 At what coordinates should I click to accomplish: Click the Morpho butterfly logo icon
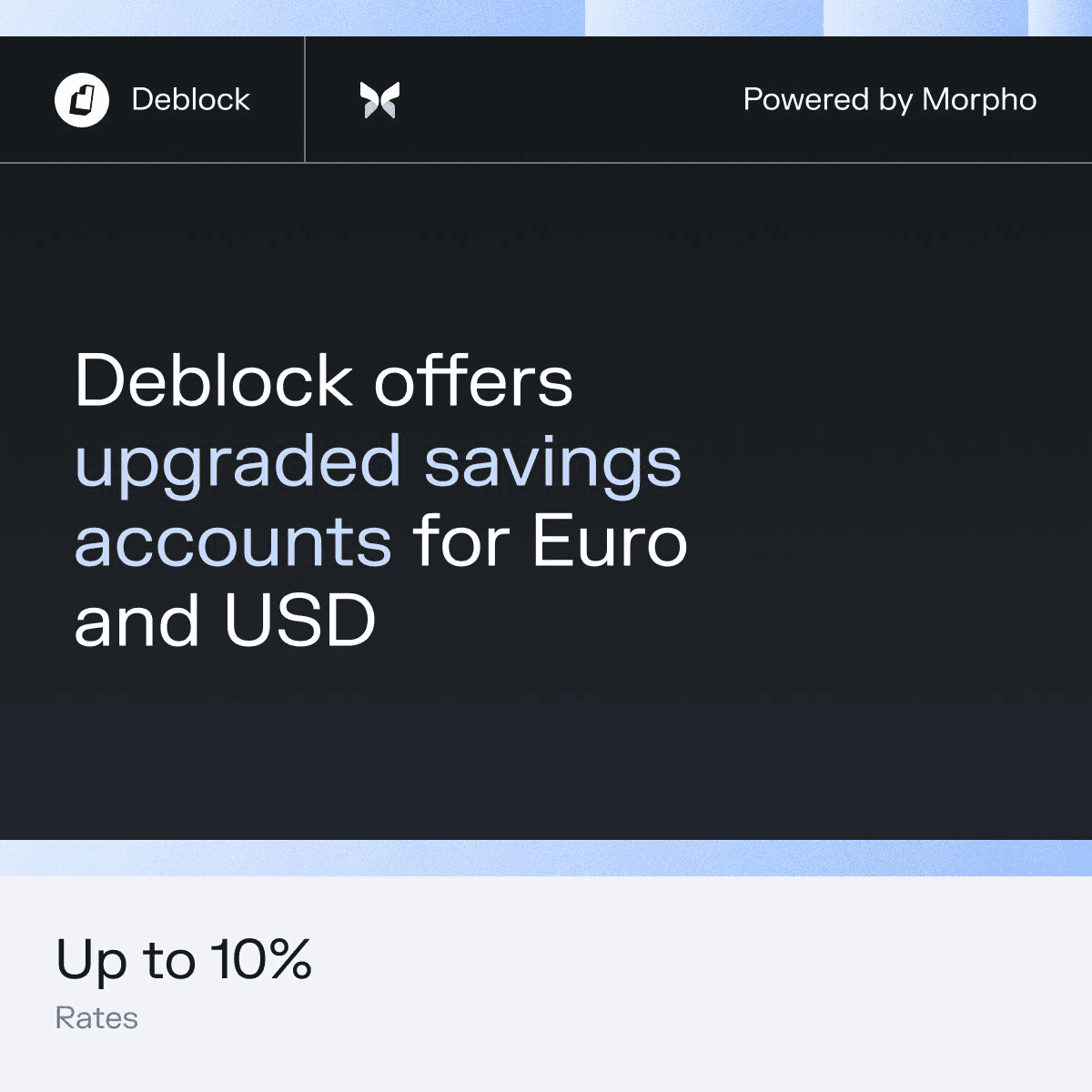point(379,100)
